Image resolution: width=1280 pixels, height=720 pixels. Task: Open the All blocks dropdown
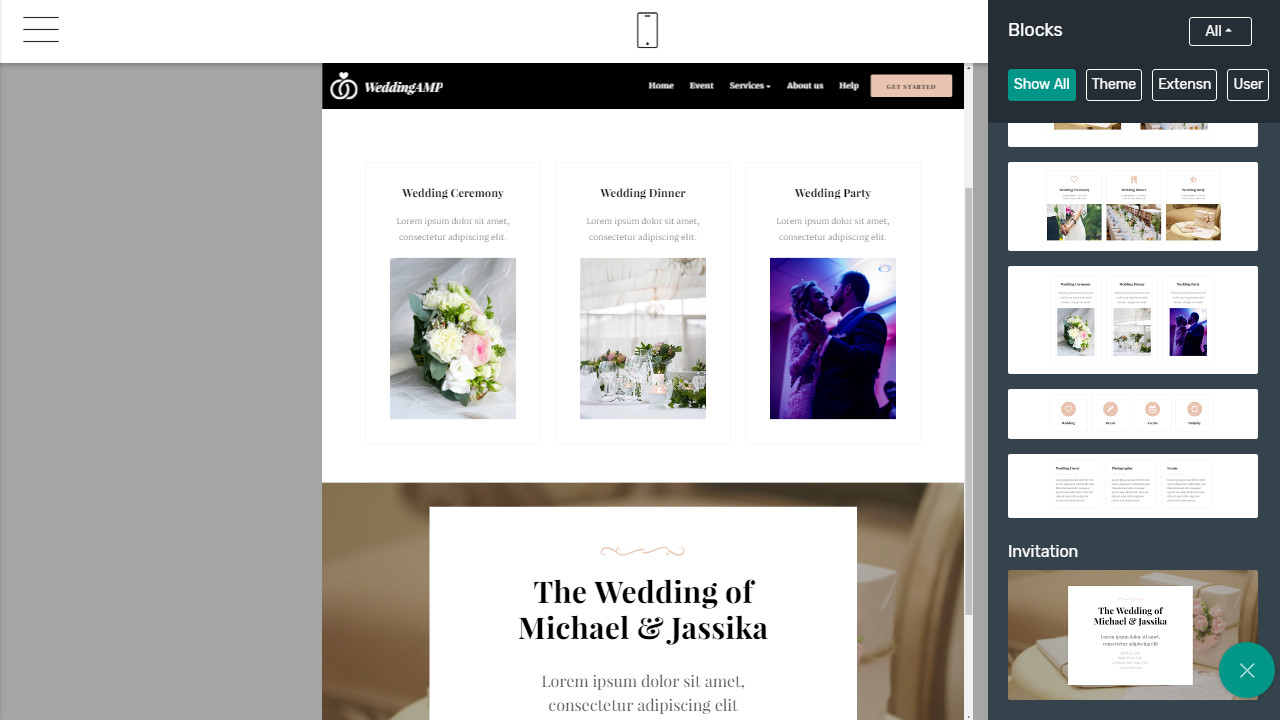pos(1219,31)
